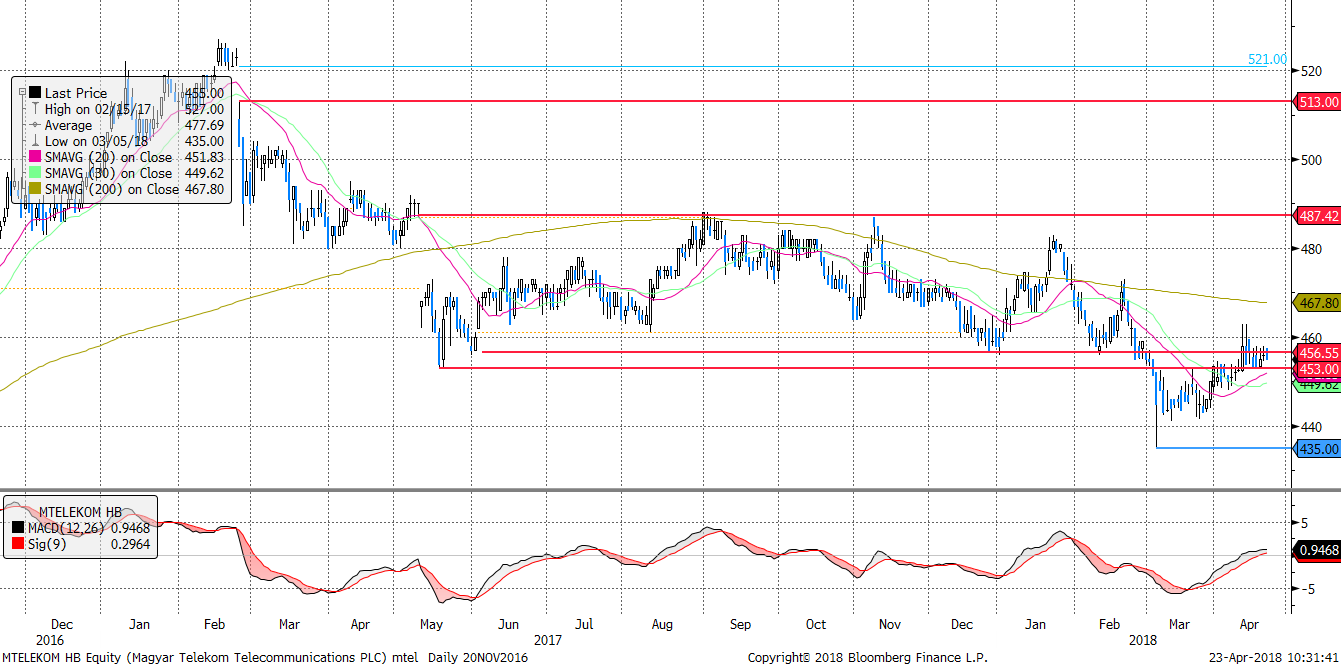Click the -5 tick on MACD axis

pyautogui.click(x=1309, y=588)
